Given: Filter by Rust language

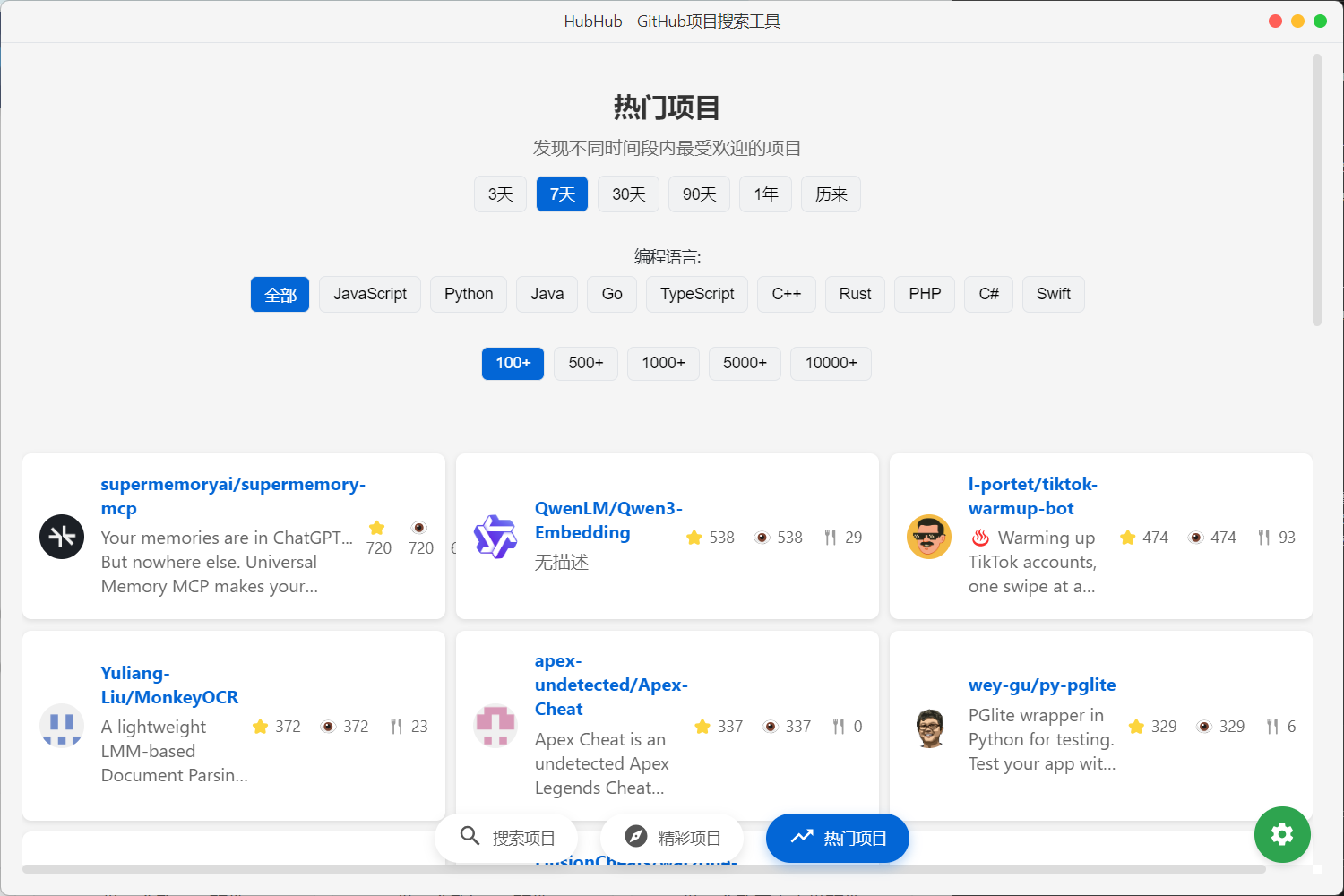Looking at the screenshot, I should pyautogui.click(x=855, y=295).
